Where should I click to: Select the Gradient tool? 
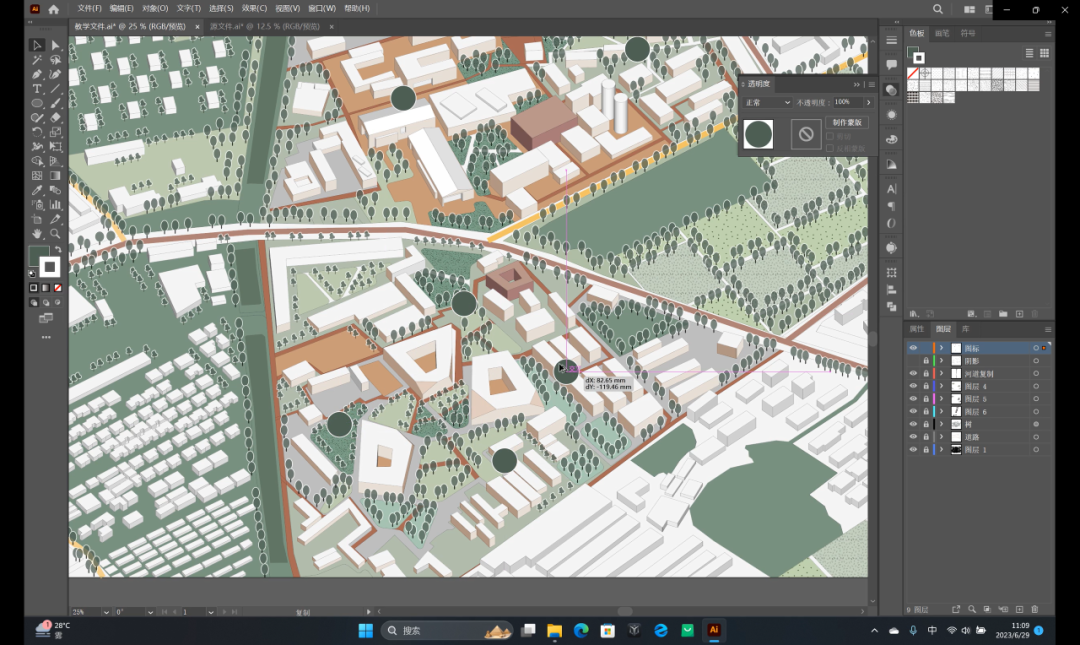55,176
